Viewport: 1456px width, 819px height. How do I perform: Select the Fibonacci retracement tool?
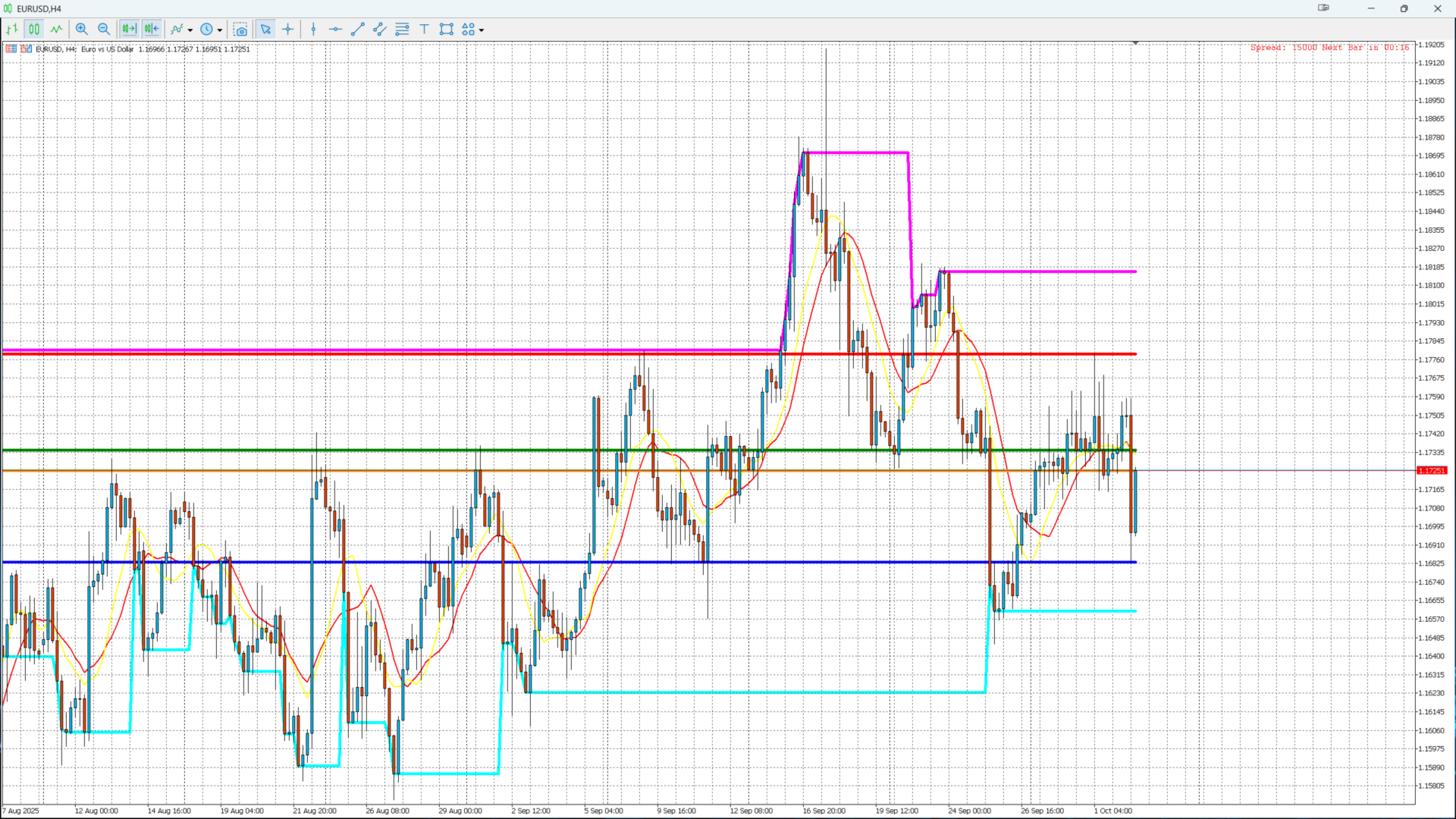pyautogui.click(x=402, y=29)
